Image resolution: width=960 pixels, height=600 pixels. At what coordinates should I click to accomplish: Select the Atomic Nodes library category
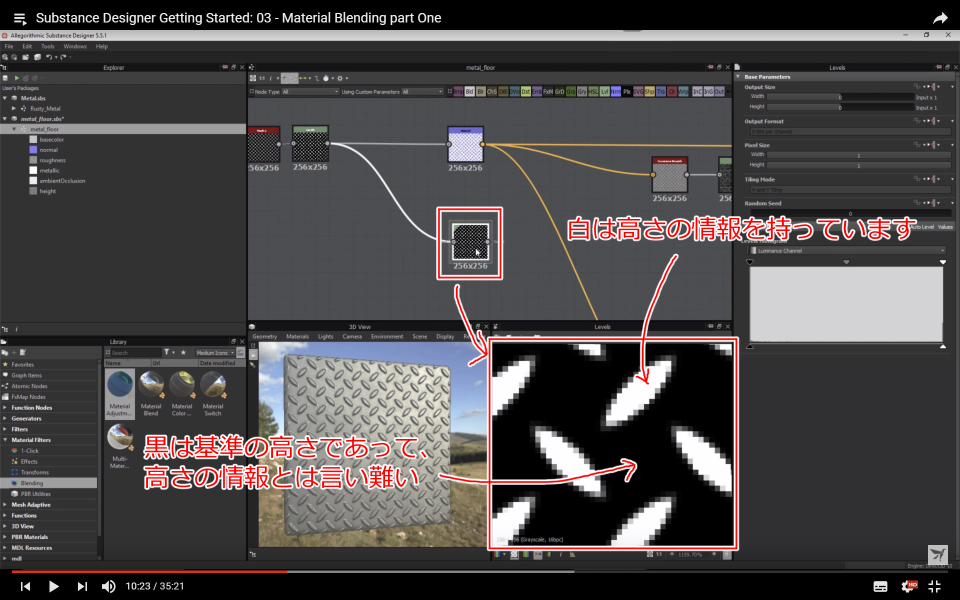click(x=29, y=386)
